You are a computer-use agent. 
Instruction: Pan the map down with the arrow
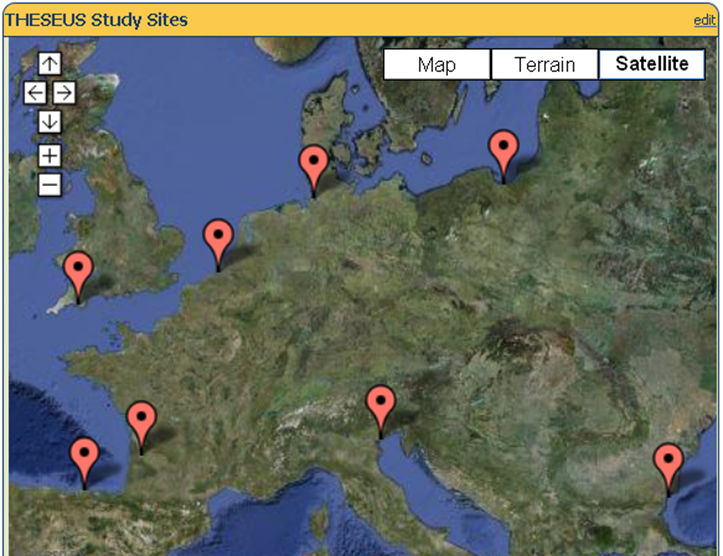[50, 122]
